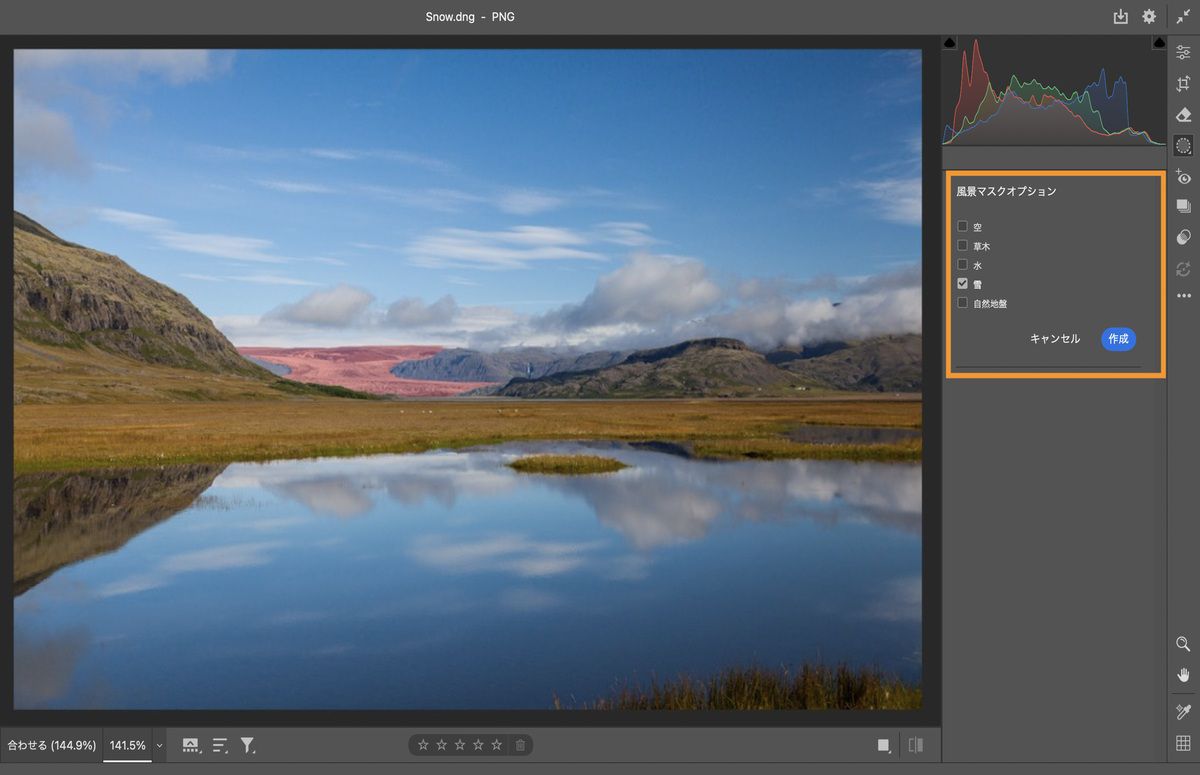Open the Edit sliders panel icon

click(1184, 53)
